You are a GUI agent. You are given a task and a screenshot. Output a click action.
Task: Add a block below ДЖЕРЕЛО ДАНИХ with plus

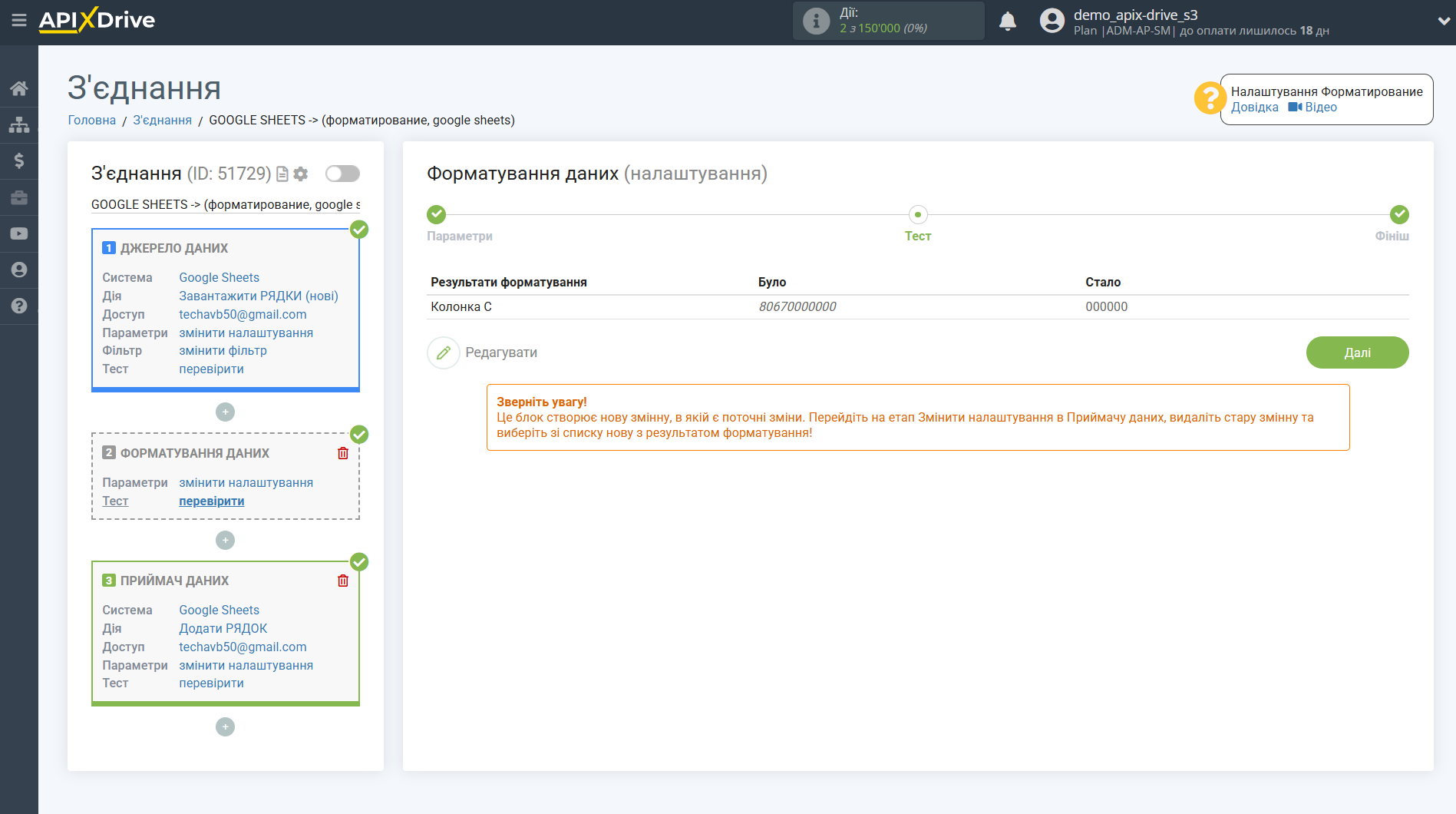coord(225,412)
